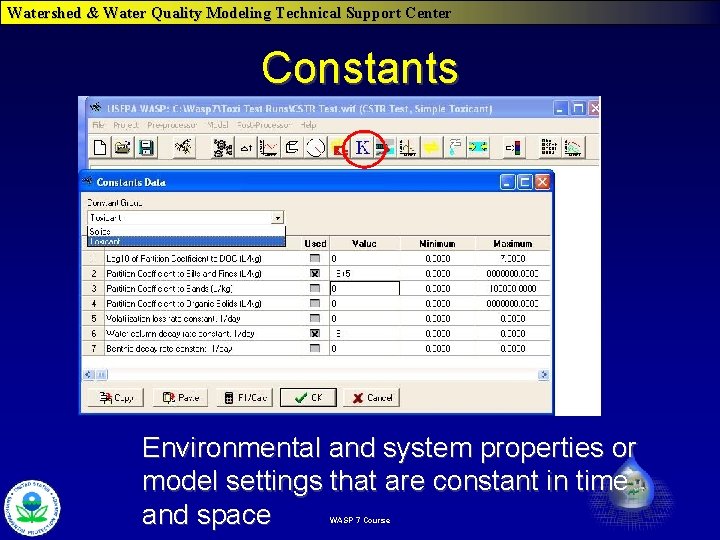Click row label 'Volatilization loss rate constant'
The image size is (720, 540).
coord(173,318)
